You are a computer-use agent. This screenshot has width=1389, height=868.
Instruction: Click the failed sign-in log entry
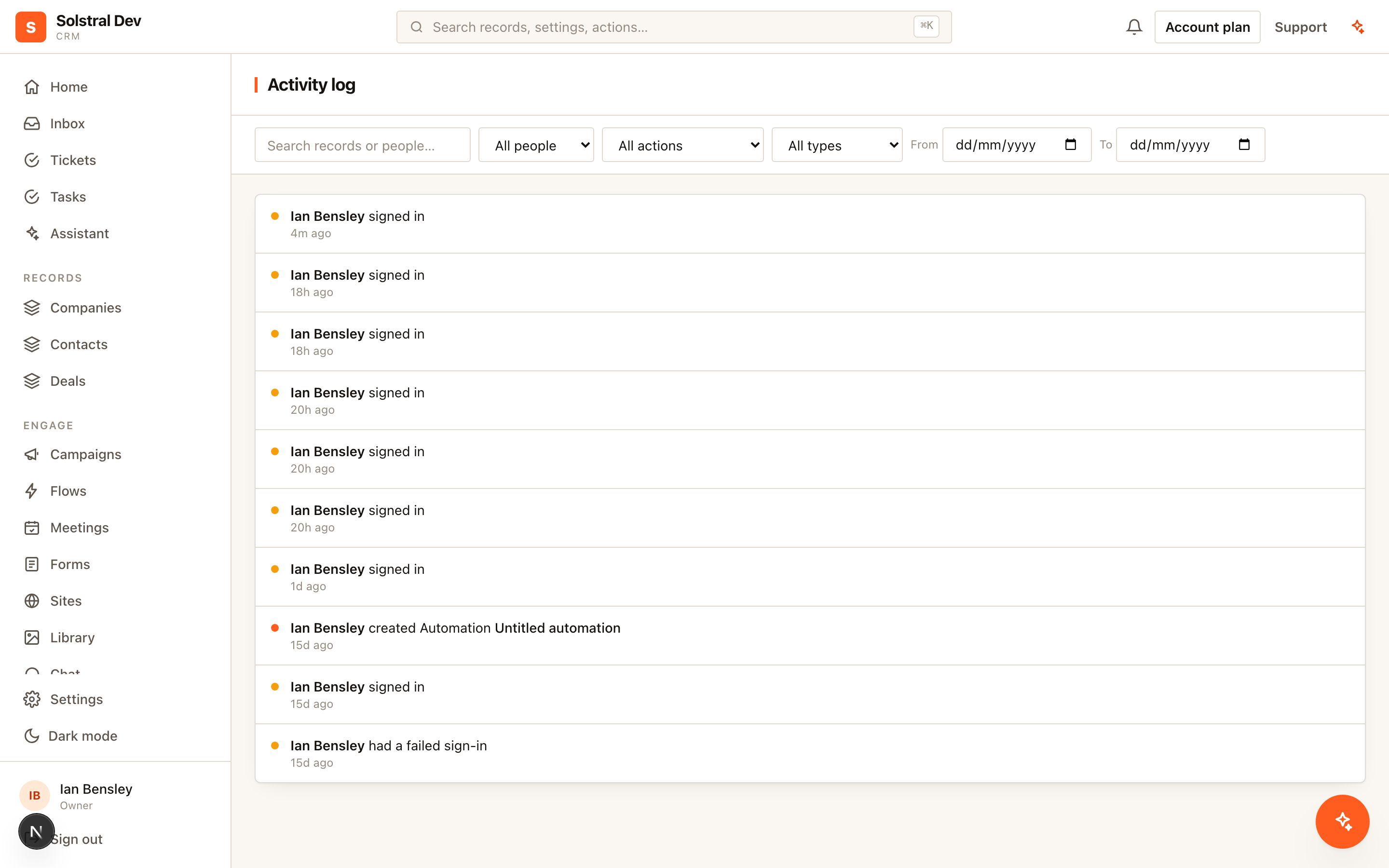click(810, 753)
